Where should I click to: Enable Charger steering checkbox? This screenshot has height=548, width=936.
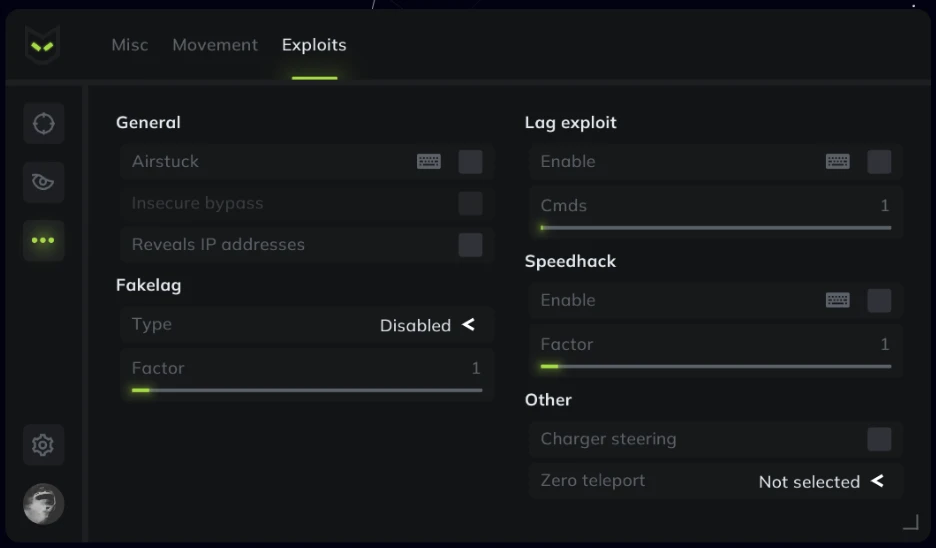pos(879,439)
